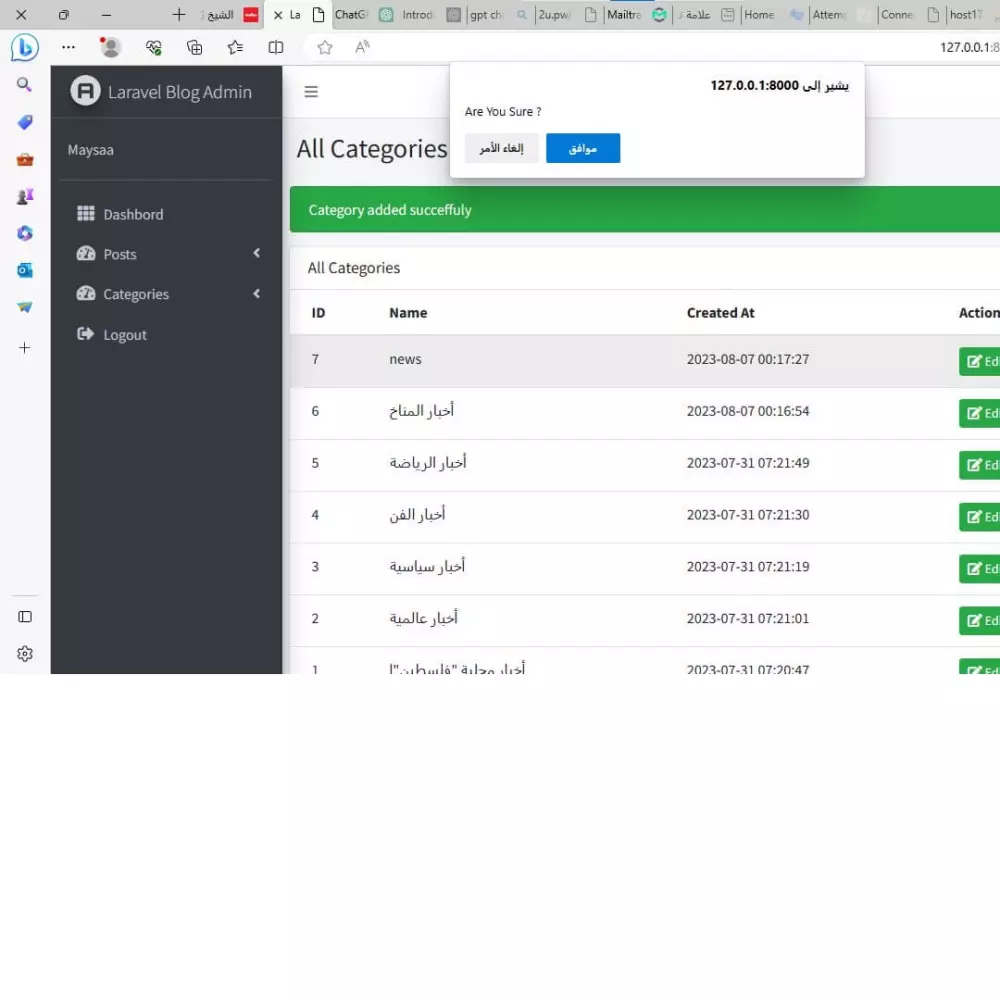Image resolution: width=1000 pixels, height=1000 pixels.
Task: Open sidebar Games chess icon
Action: pos(24,196)
